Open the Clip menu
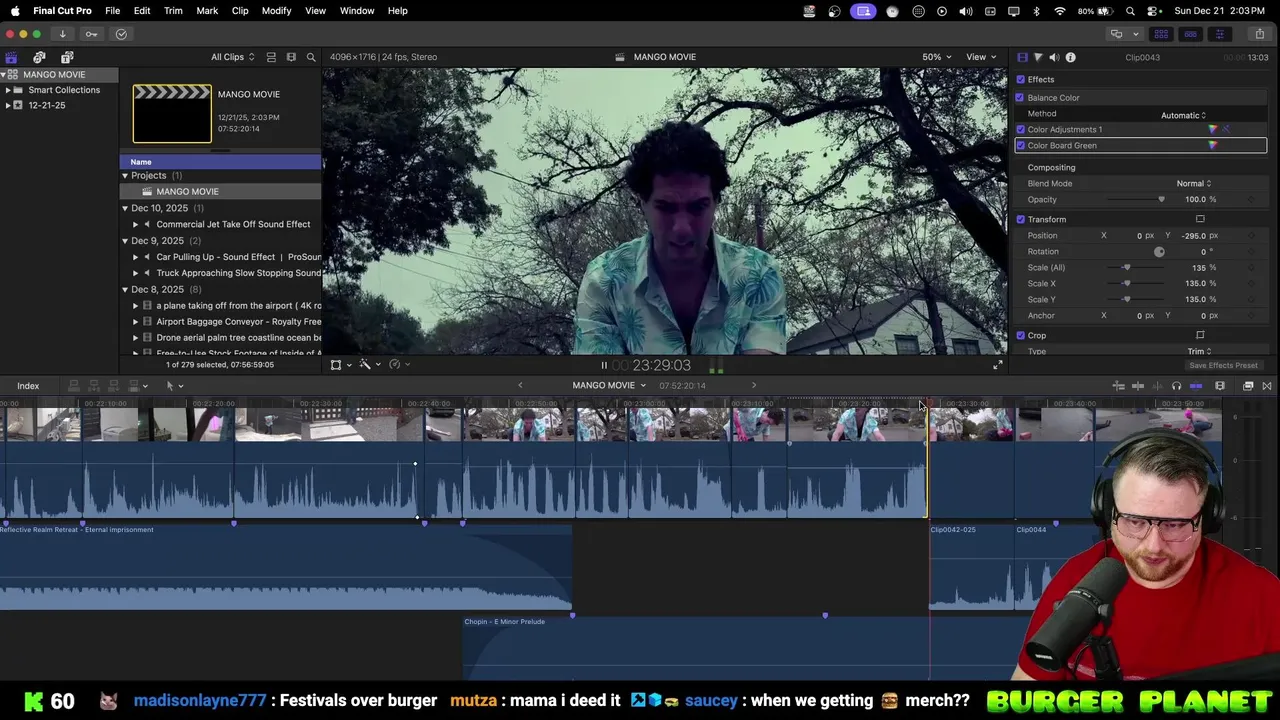Viewport: 1280px width, 720px height. point(240,11)
